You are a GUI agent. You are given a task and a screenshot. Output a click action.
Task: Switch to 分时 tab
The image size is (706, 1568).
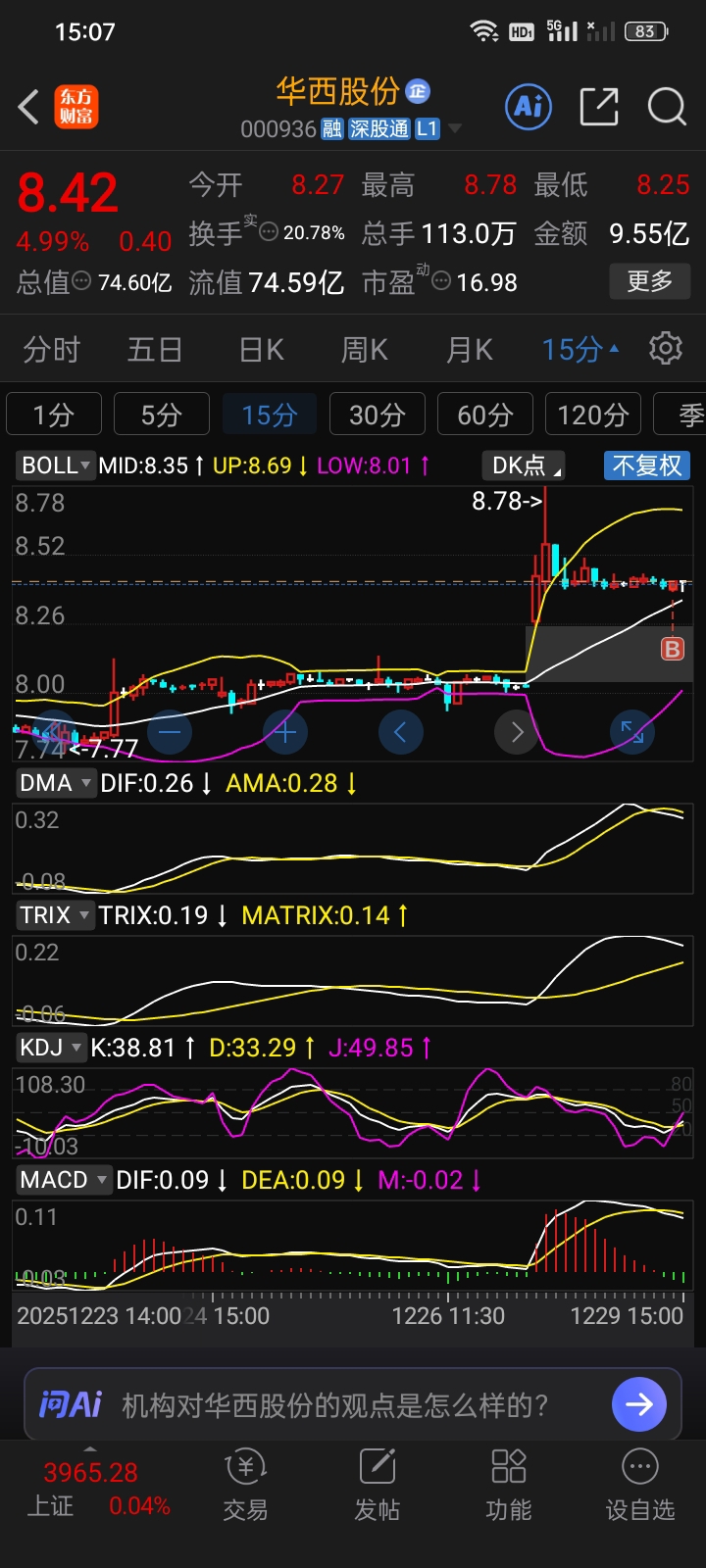click(52, 349)
